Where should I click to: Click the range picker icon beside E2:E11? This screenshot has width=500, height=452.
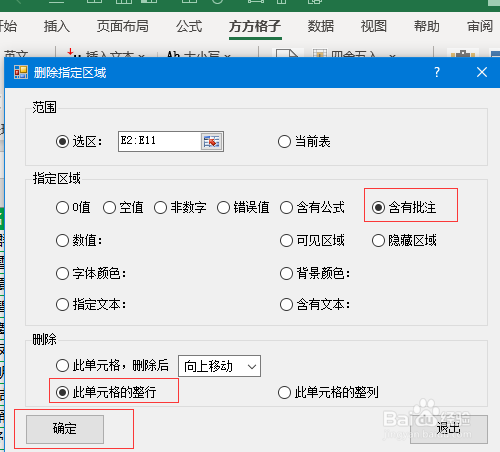click(x=211, y=141)
